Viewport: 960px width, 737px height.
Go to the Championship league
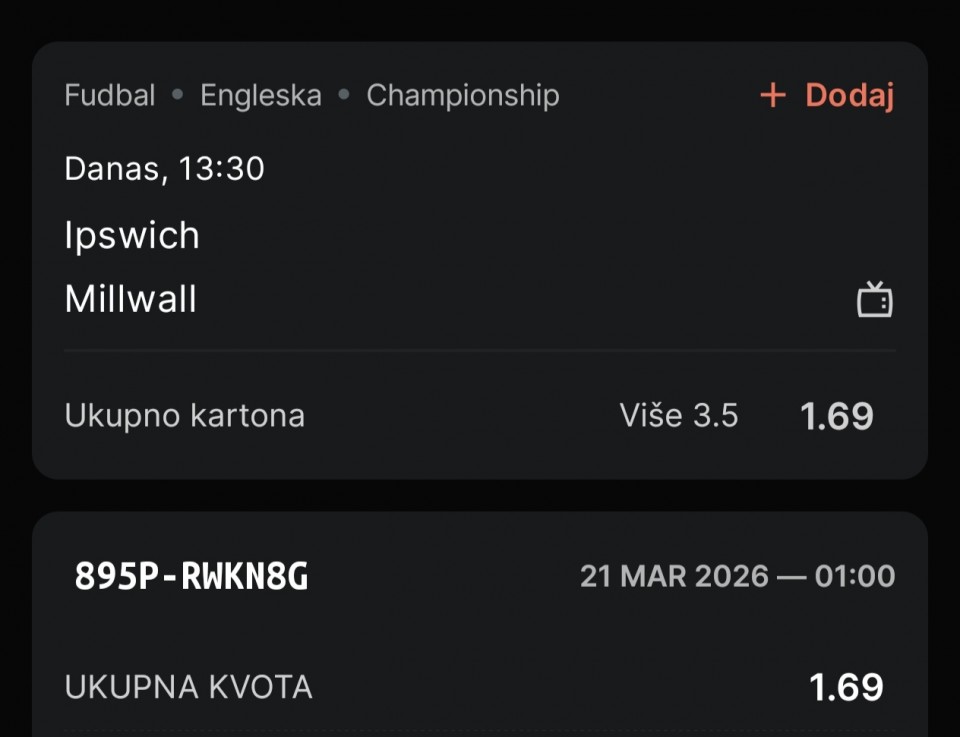click(463, 96)
